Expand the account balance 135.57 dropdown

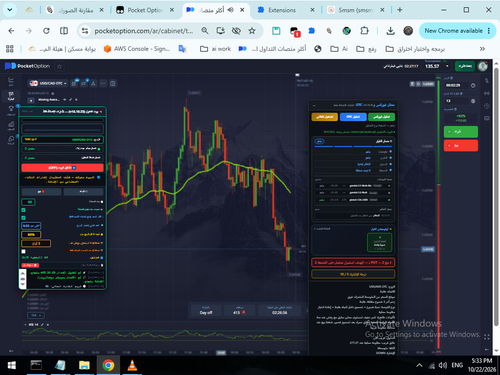tap(447, 66)
